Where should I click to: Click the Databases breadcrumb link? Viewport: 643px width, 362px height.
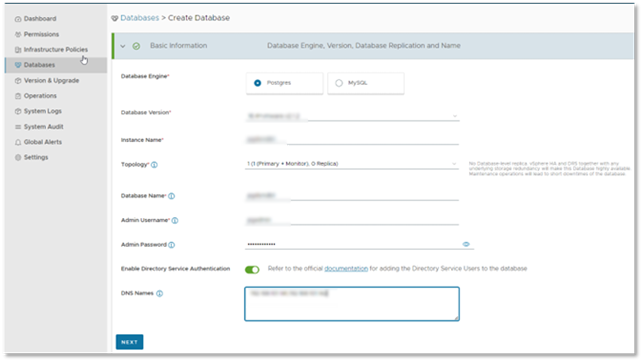139,18
